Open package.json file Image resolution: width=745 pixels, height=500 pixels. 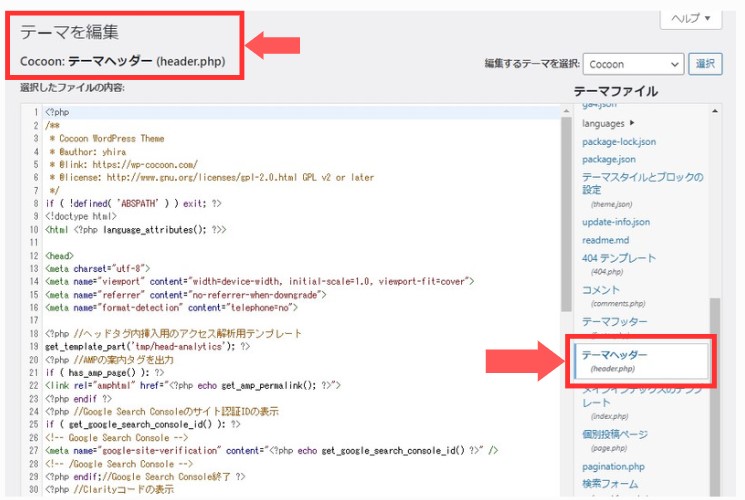(x=609, y=159)
